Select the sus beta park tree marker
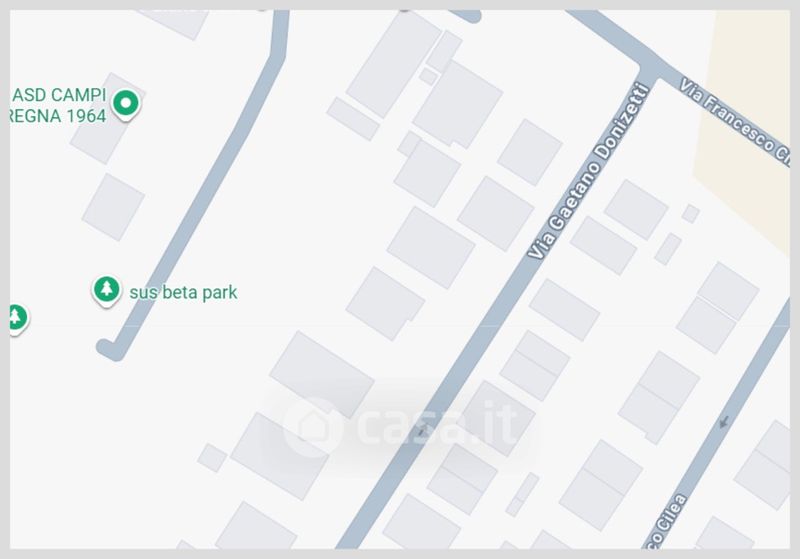The width and height of the screenshot is (800, 559). pos(106,291)
